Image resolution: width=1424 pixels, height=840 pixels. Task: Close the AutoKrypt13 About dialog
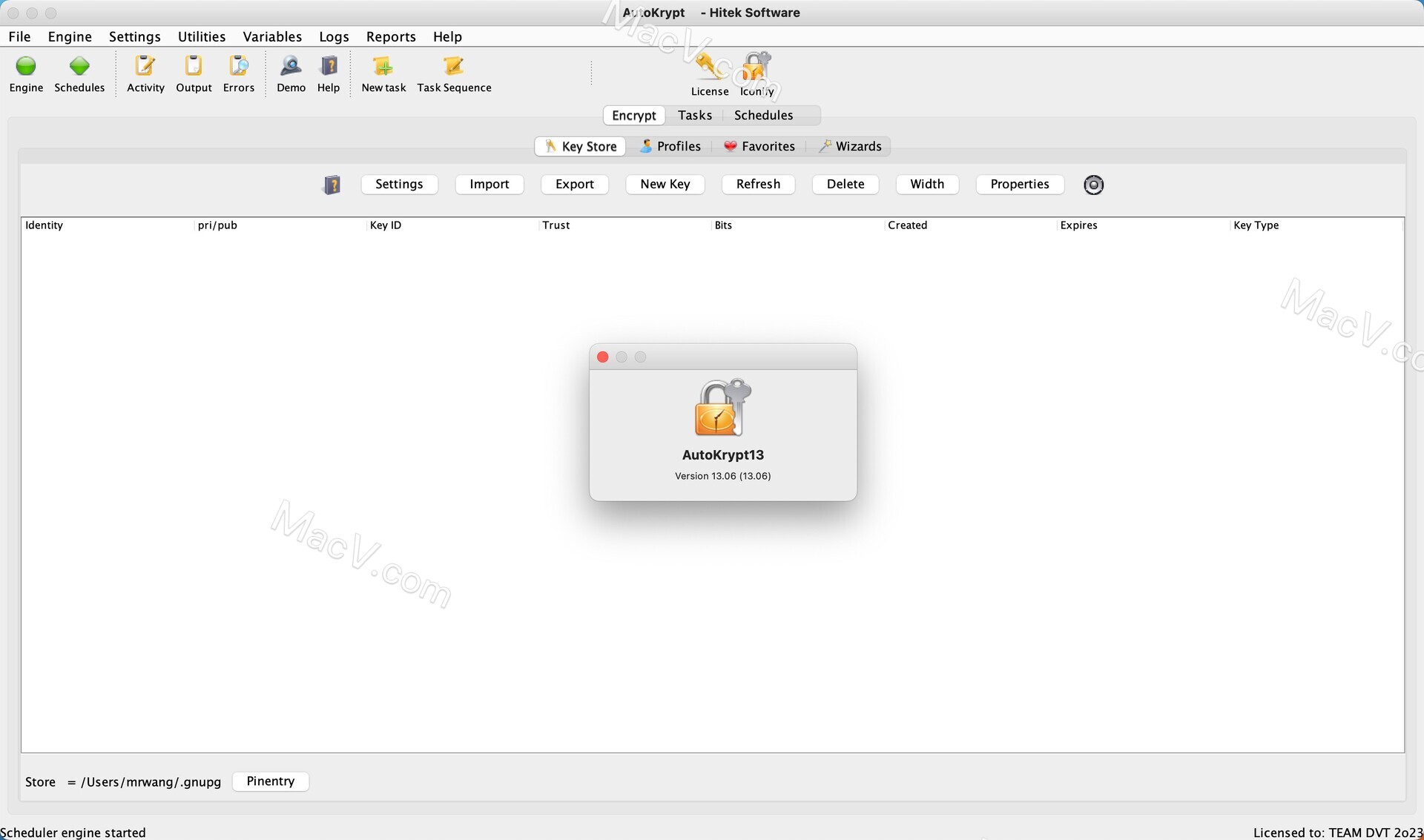[603, 357]
